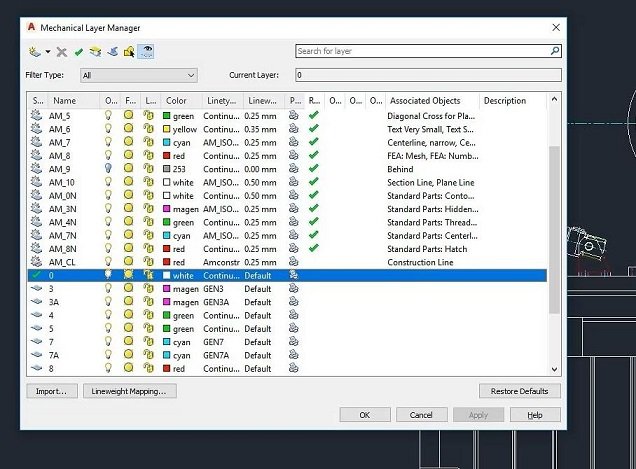The image size is (636, 469).
Task: Click the Current Layer field
Action: [x=428, y=75]
